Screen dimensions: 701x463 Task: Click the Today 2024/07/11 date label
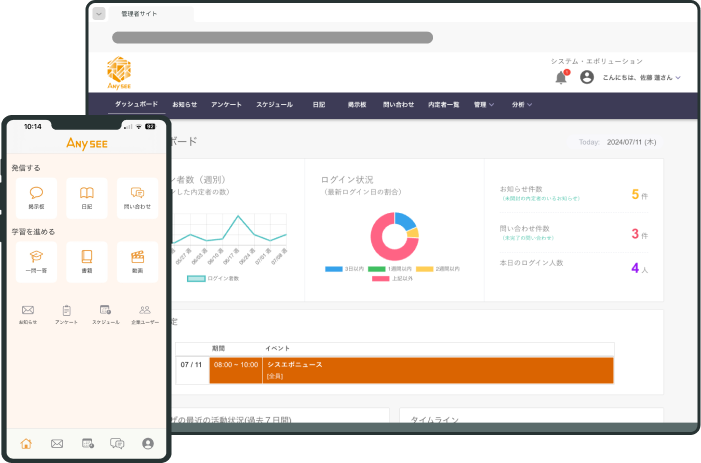pos(617,142)
